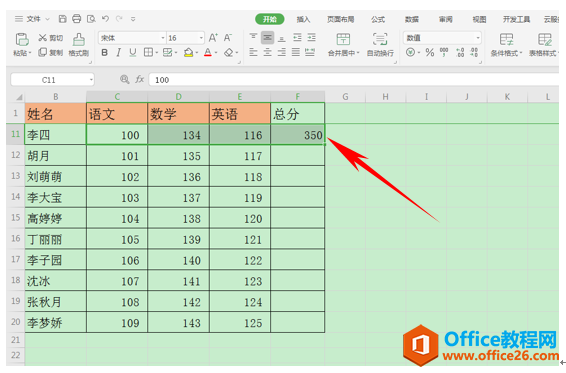The image size is (566, 373).
Task: Apply thousands separator style
Action: tap(444, 53)
